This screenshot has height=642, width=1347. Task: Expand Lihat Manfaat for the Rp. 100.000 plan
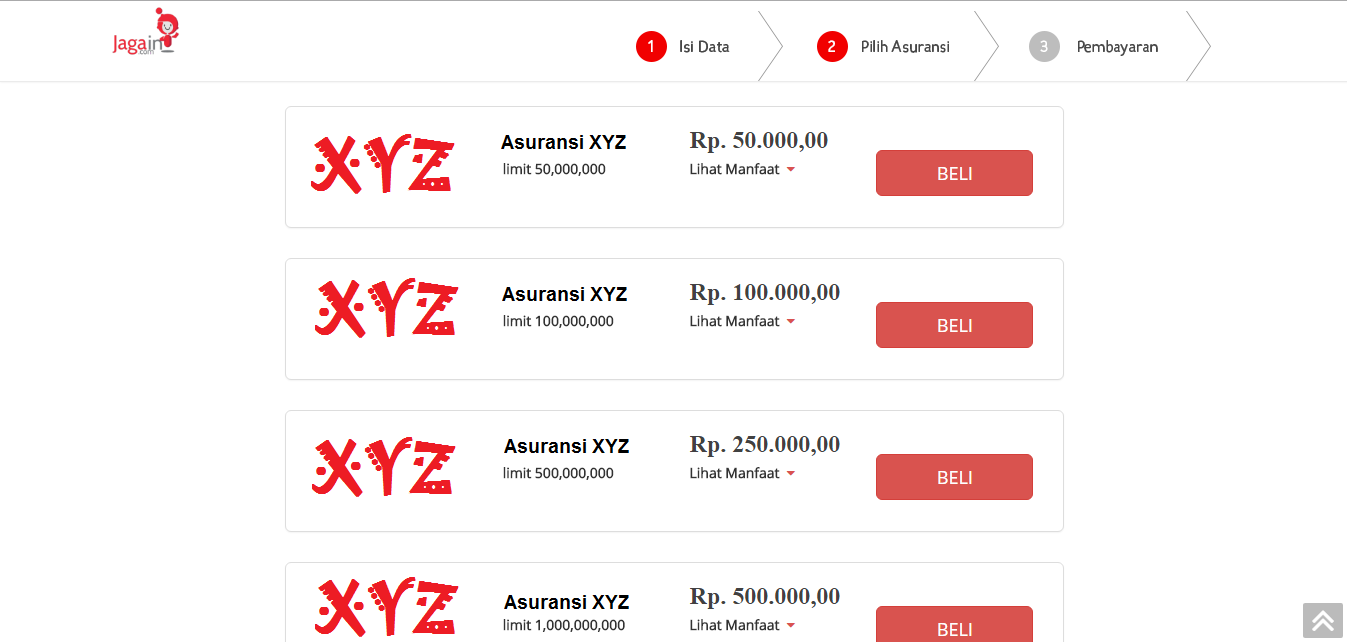point(742,321)
